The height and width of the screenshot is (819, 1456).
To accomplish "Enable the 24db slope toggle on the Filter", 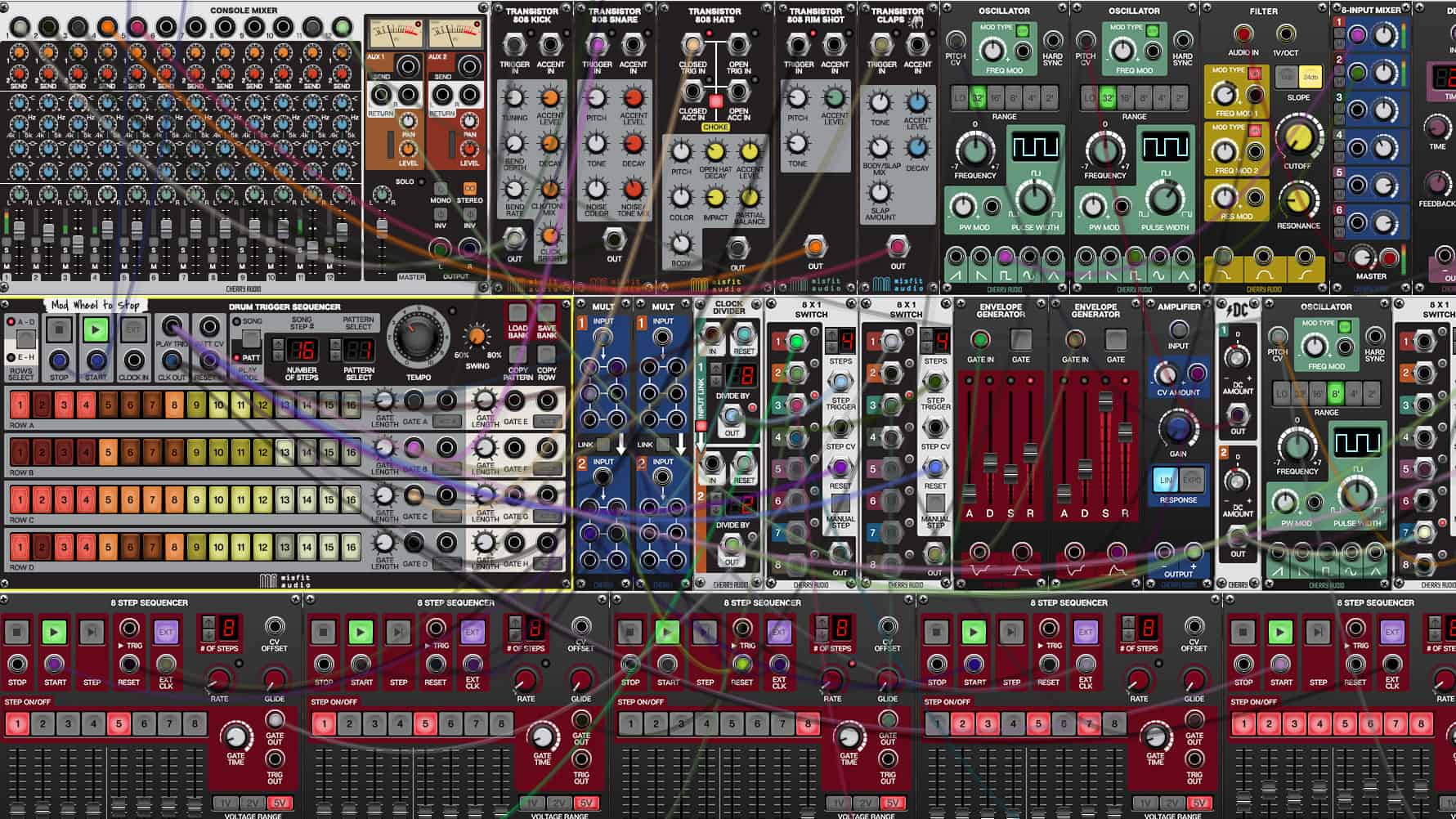I will click(1310, 78).
